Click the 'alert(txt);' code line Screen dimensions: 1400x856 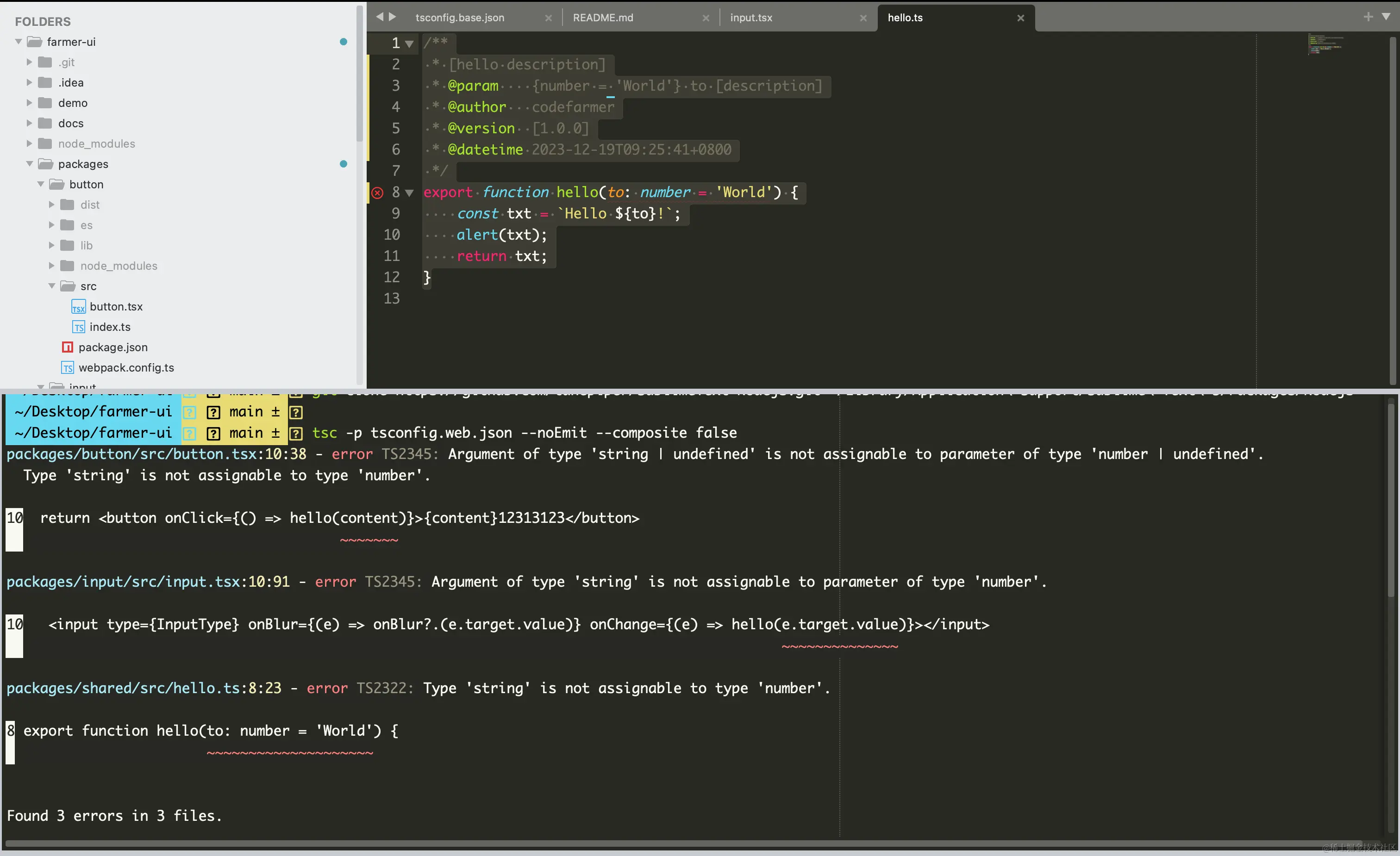coord(502,235)
